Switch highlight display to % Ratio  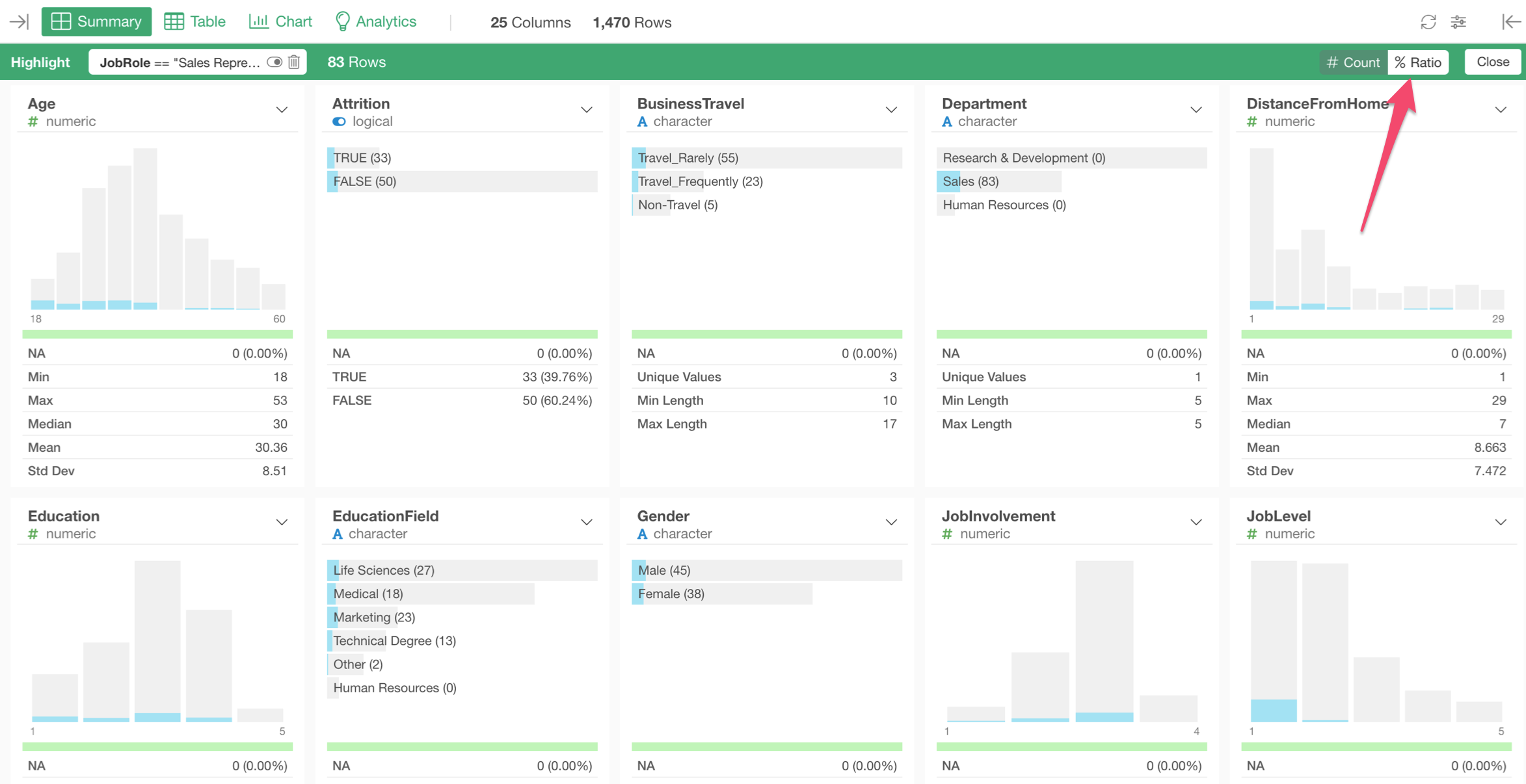tap(1418, 62)
